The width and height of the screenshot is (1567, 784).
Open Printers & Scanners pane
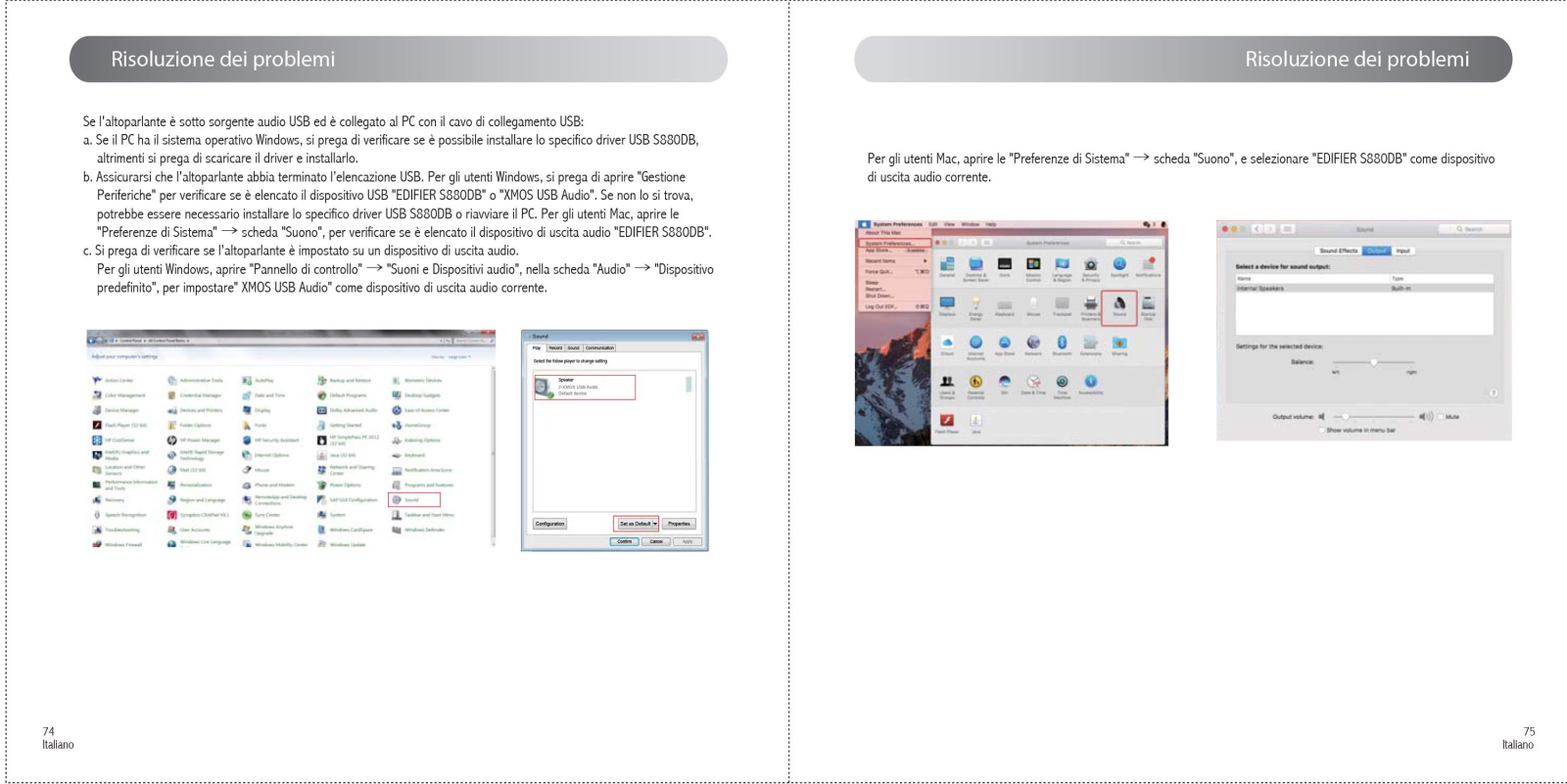pos(1091,307)
